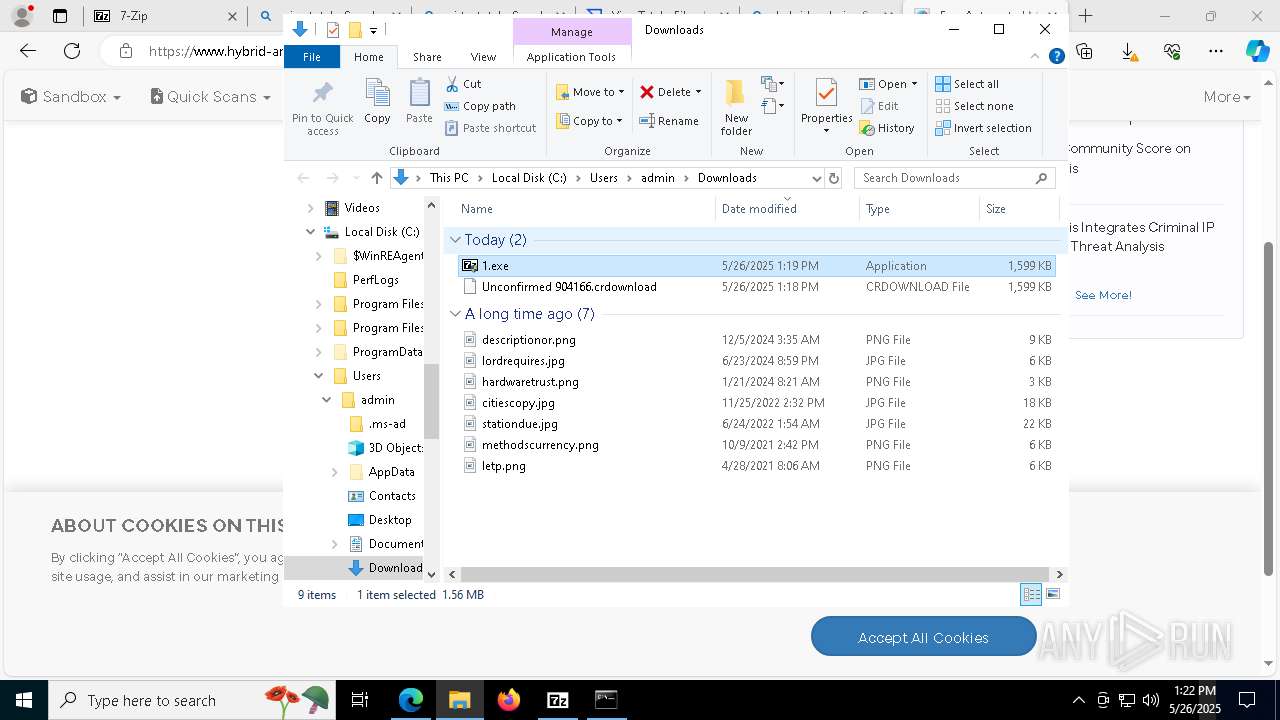This screenshot has height=720, width=1280.
Task: Collapse the Users tree node
Action: tap(319, 376)
